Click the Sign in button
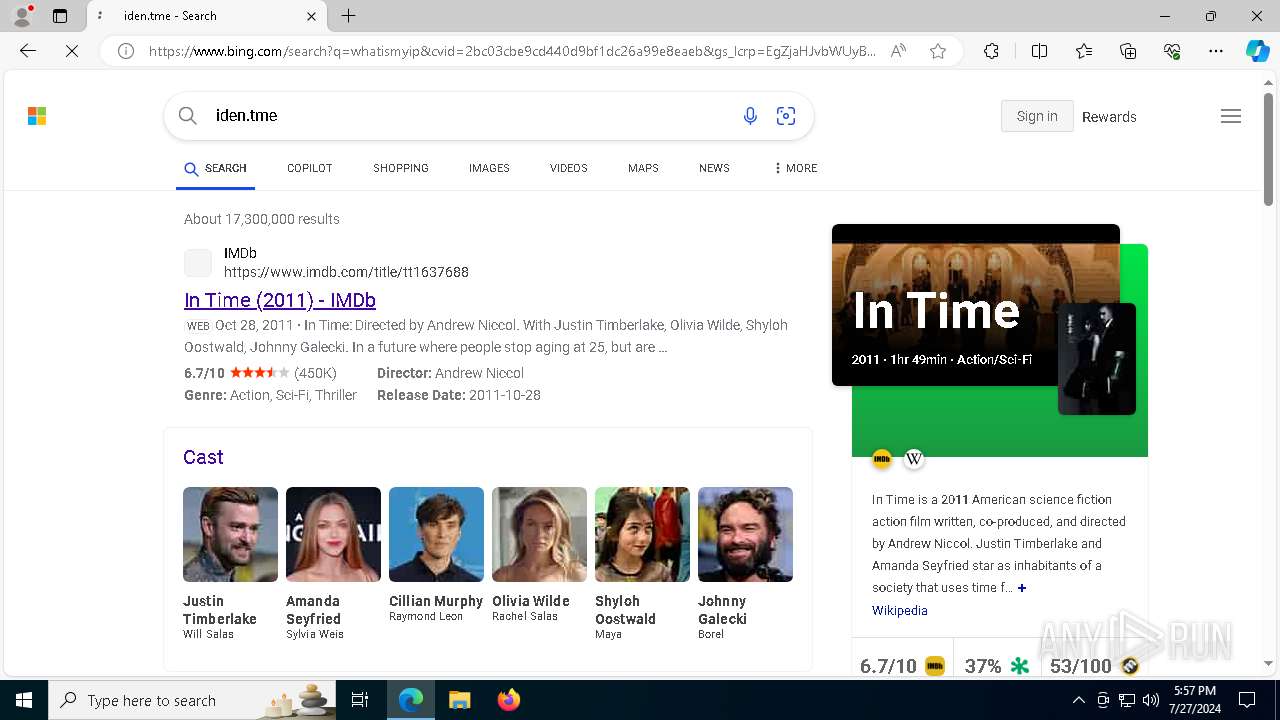The height and width of the screenshot is (720, 1280). [1037, 116]
